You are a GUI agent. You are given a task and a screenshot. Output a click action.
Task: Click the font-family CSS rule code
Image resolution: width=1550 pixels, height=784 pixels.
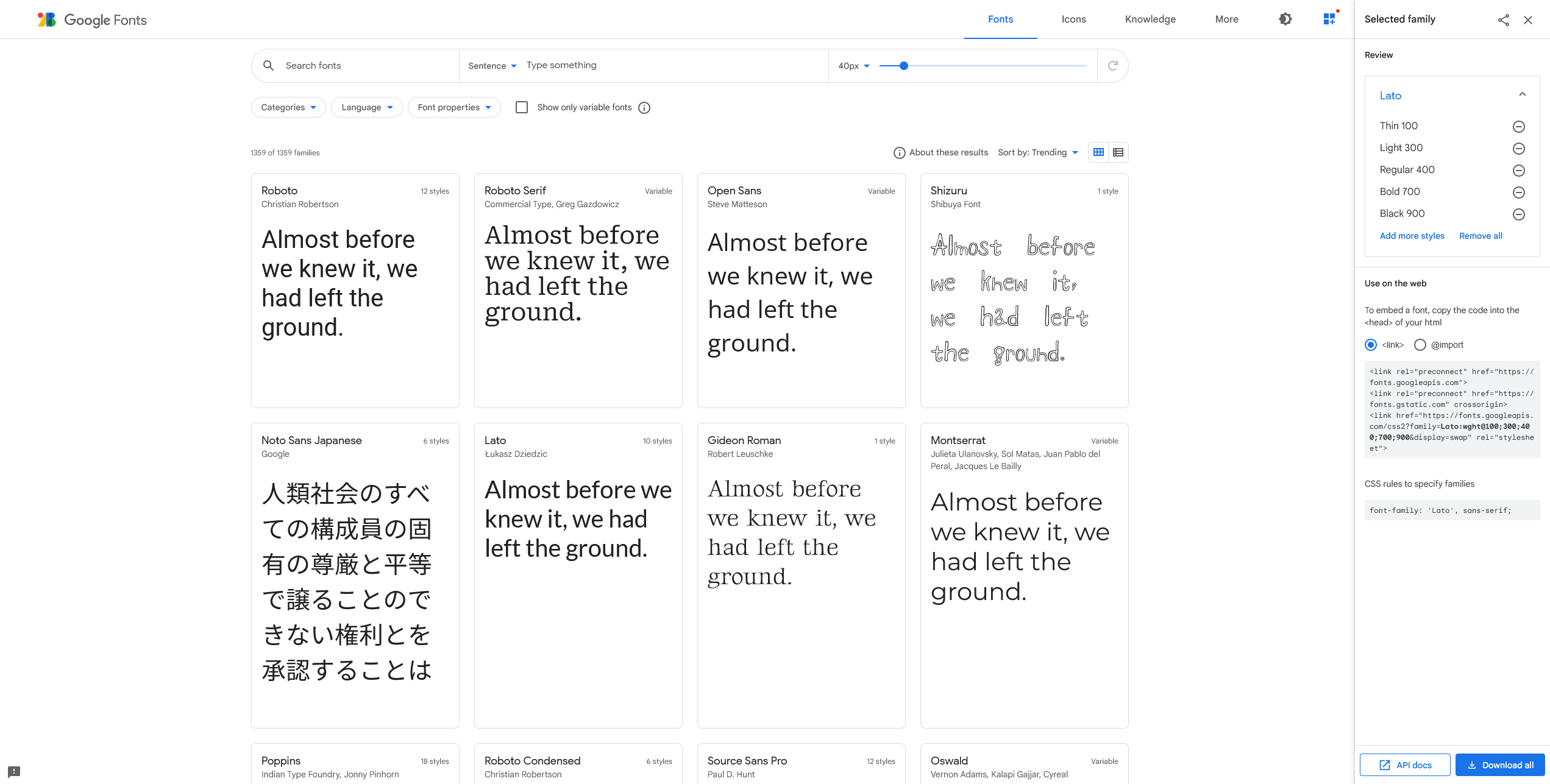pyautogui.click(x=1452, y=510)
